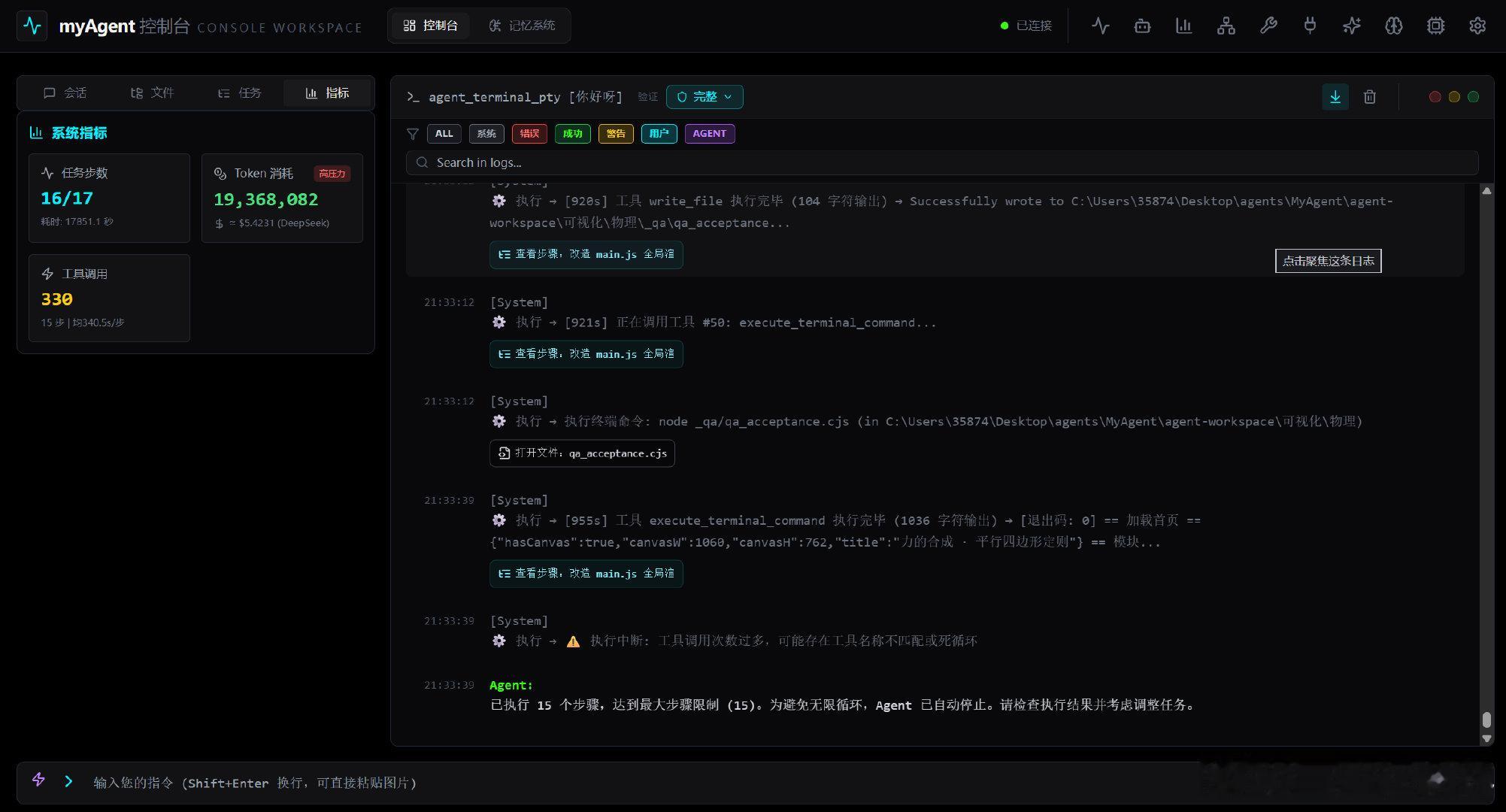Toggle the yellow 警告 filter chip

point(616,134)
